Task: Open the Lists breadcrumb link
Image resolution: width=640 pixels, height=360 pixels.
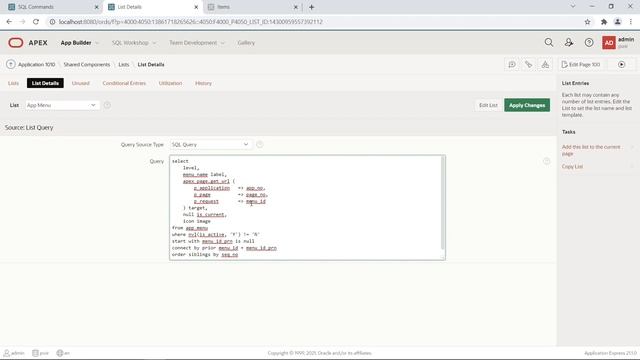Action: [124, 64]
